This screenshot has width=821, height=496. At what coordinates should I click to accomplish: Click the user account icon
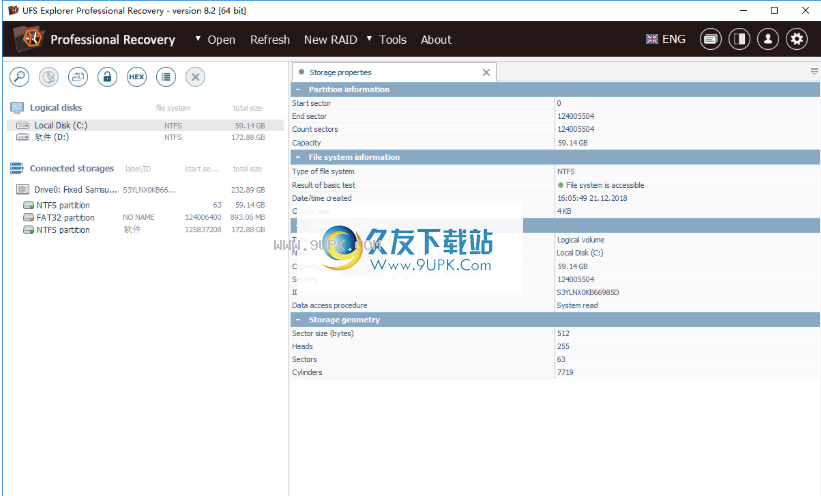(768, 39)
